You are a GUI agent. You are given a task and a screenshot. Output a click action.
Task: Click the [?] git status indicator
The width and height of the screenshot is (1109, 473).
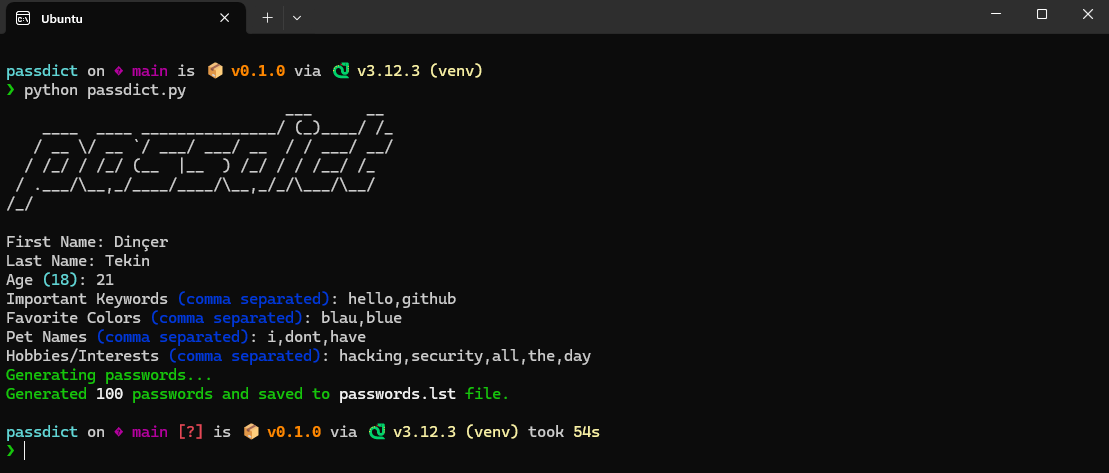(x=191, y=432)
